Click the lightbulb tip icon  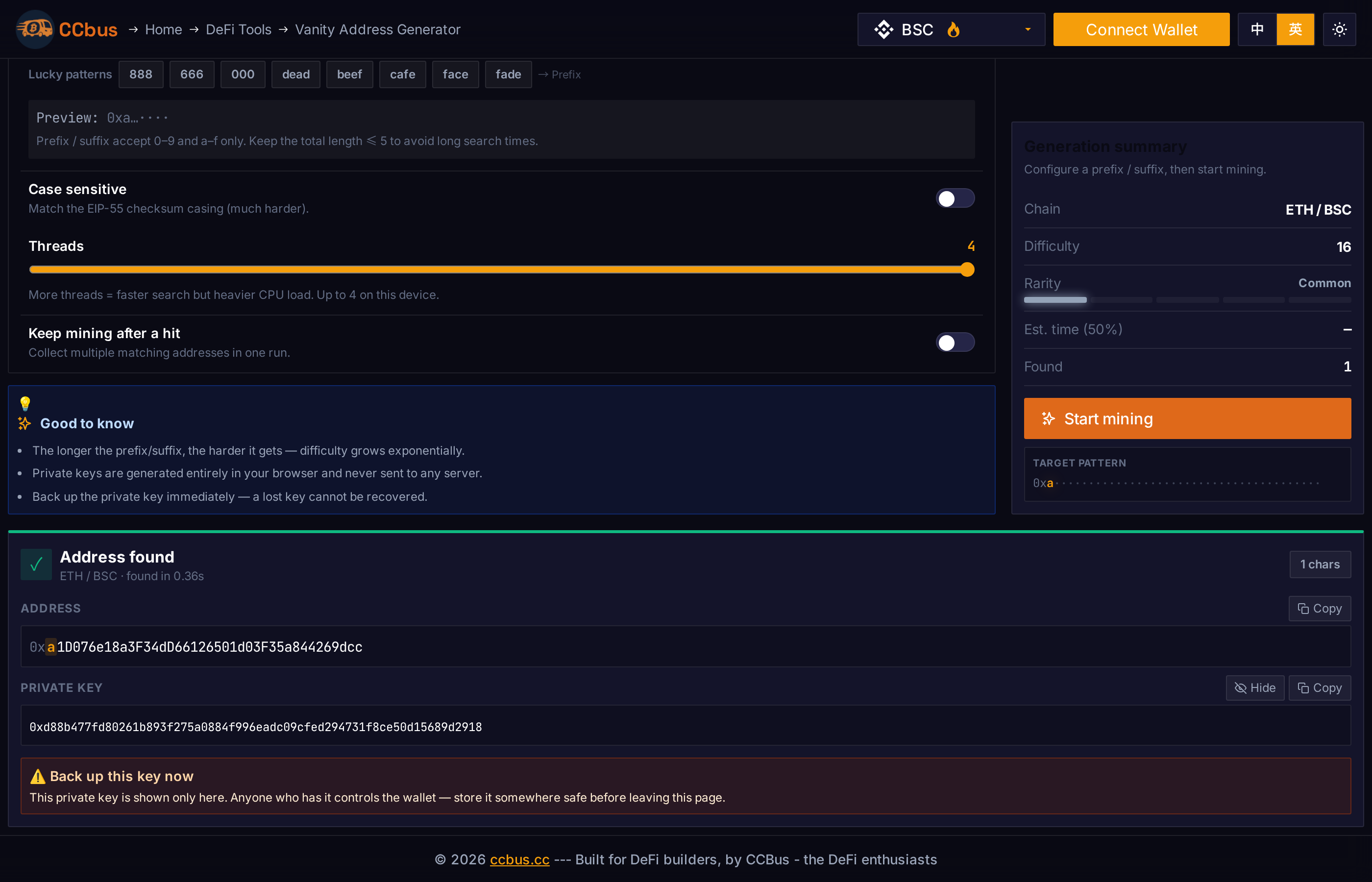pos(25,403)
